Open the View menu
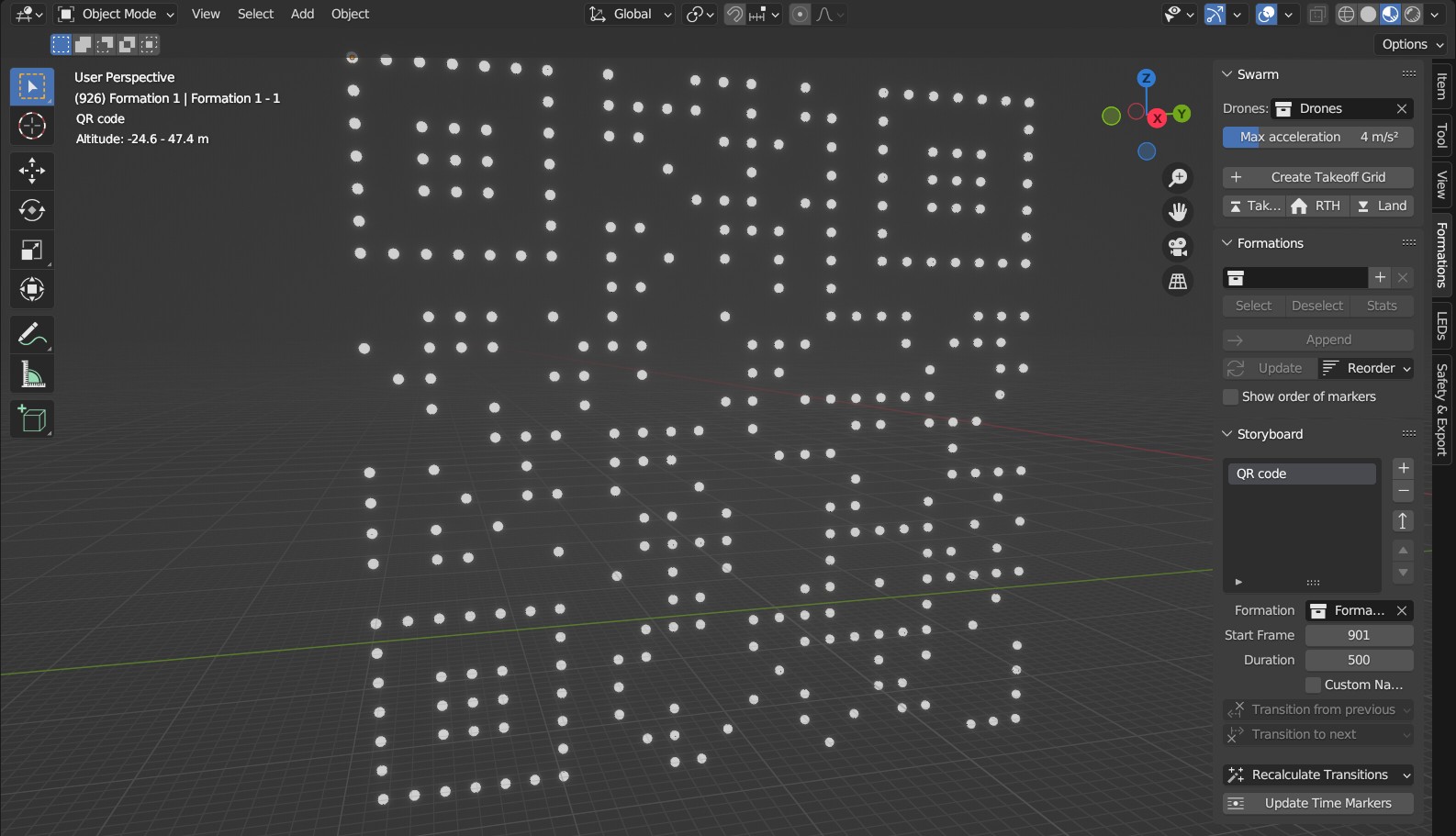The width and height of the screenshot is (1456, 836). point(206,14)
